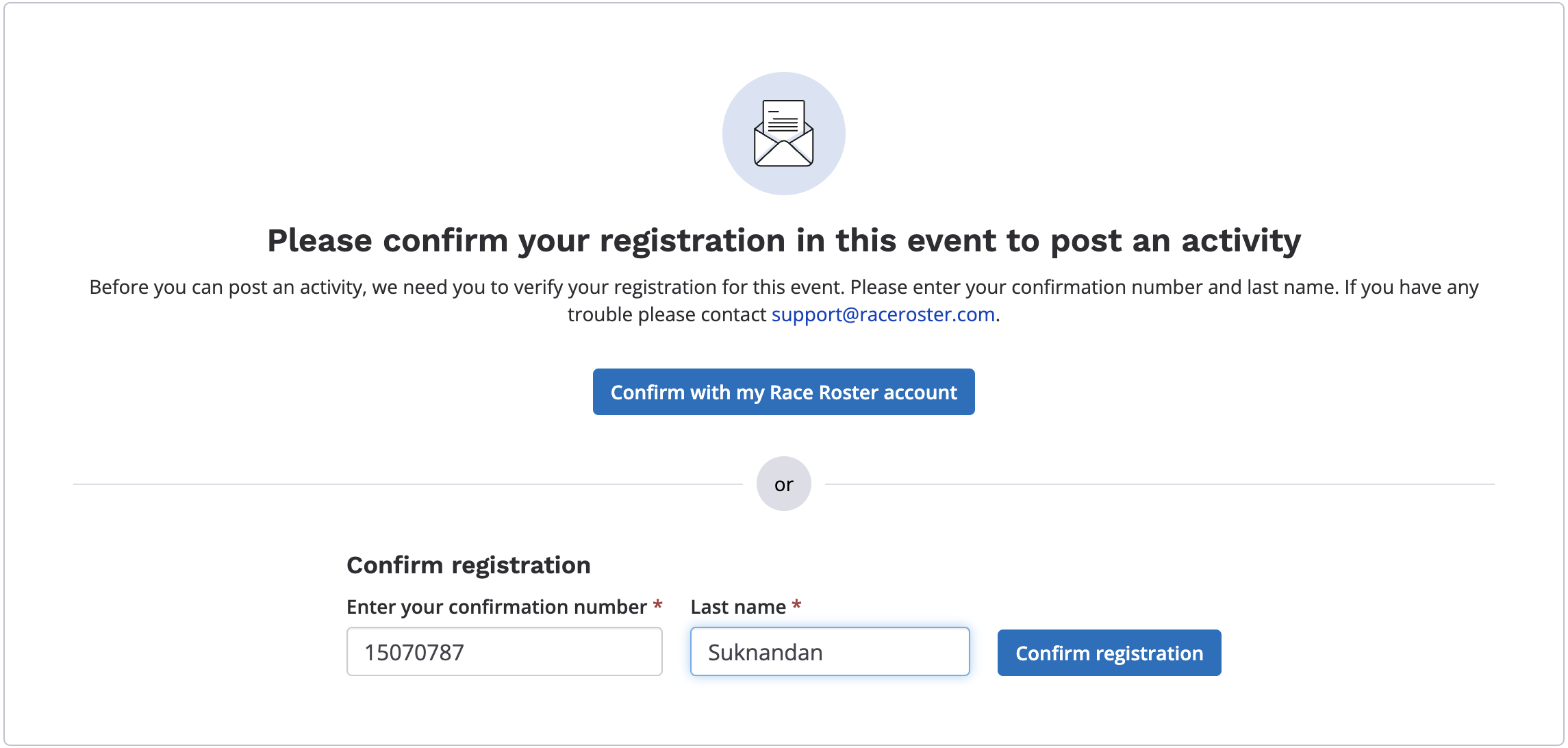Click the "Last name" field label
The width and height of the screenshot is (1568, 748).
pyautogui.click(x=737, y=607)
